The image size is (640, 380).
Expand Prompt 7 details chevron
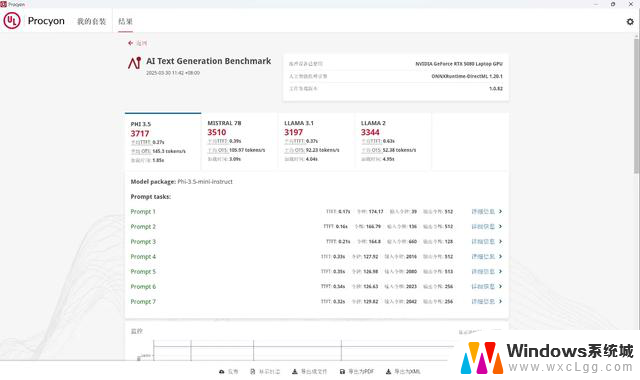click(x=500, y=301)
